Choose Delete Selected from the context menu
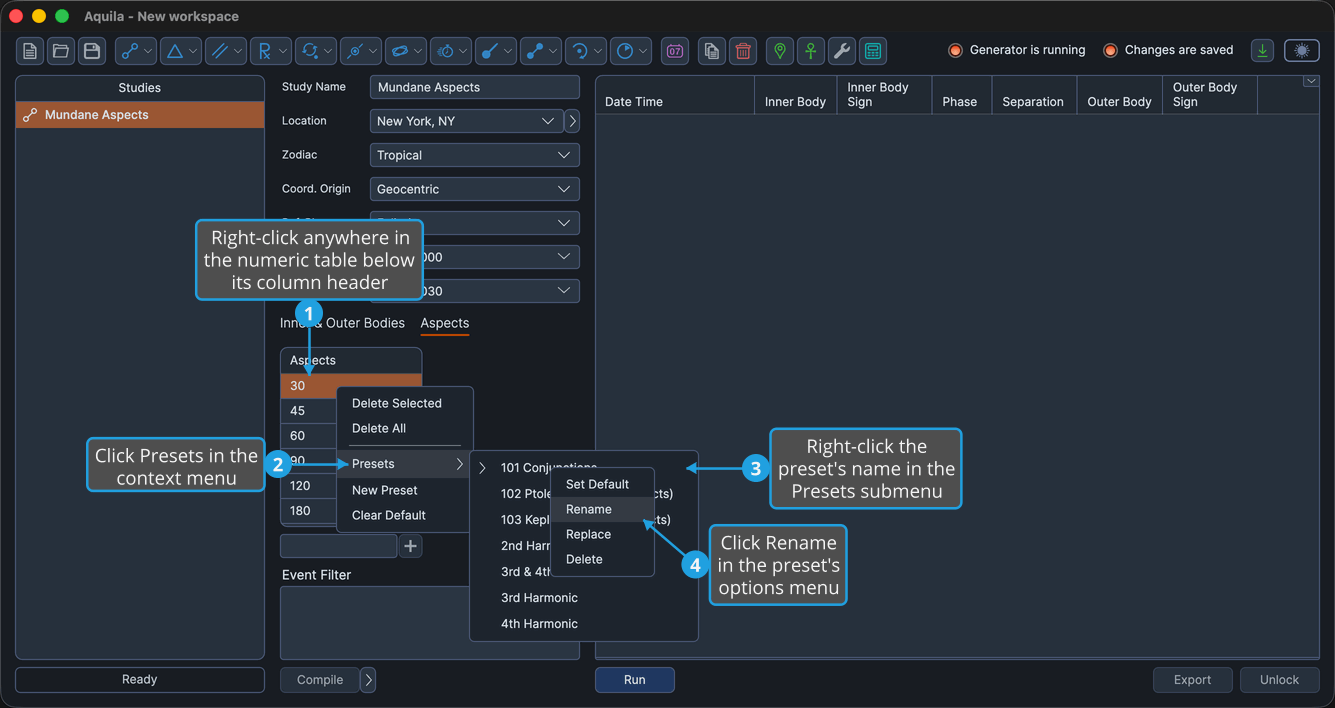Screen dimensions: 1335x708 (x=397, y=403)
